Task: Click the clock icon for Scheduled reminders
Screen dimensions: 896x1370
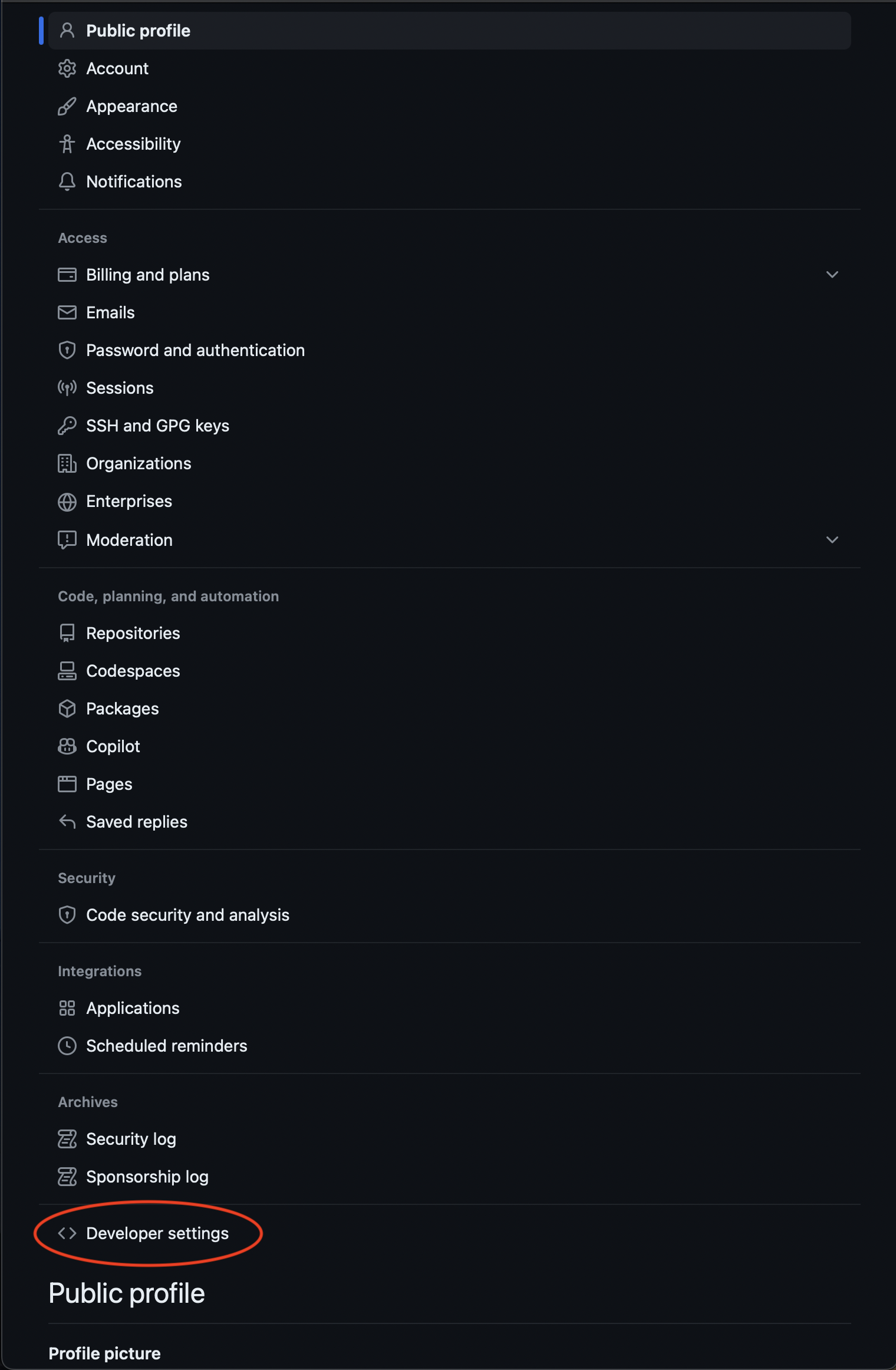Action: click(x=67, y=1046)
